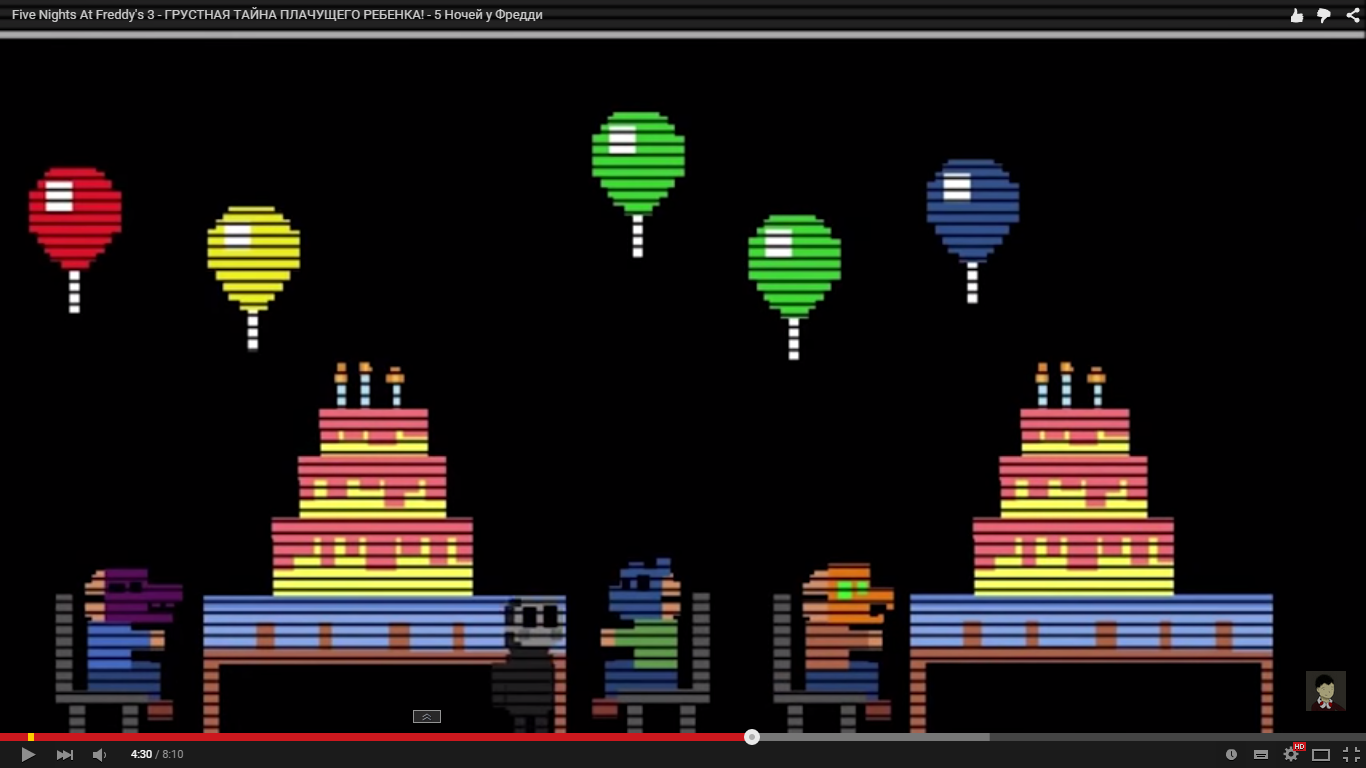Image resolution: width=1366 pixels, height=768 pixels.
Task: Click the channel avatar watermark thumbnail
Action: [x=1326, y=691]
